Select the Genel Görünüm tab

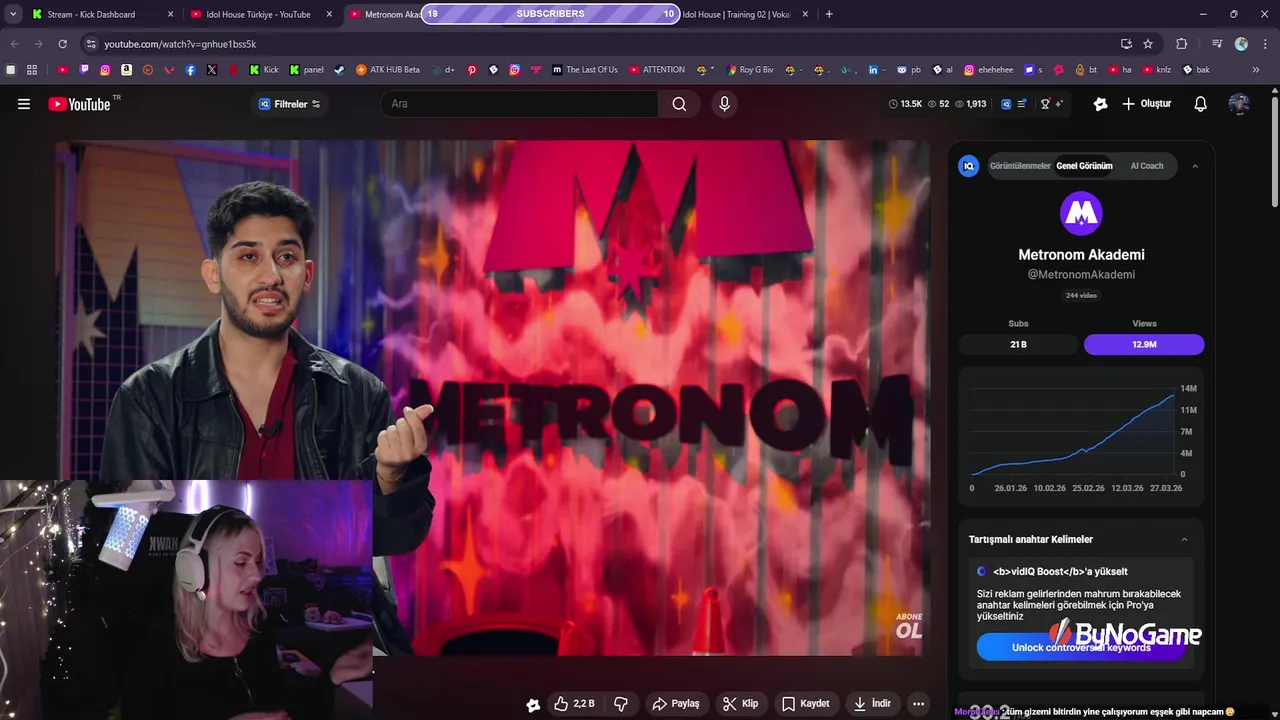(x=1084, y=166)
